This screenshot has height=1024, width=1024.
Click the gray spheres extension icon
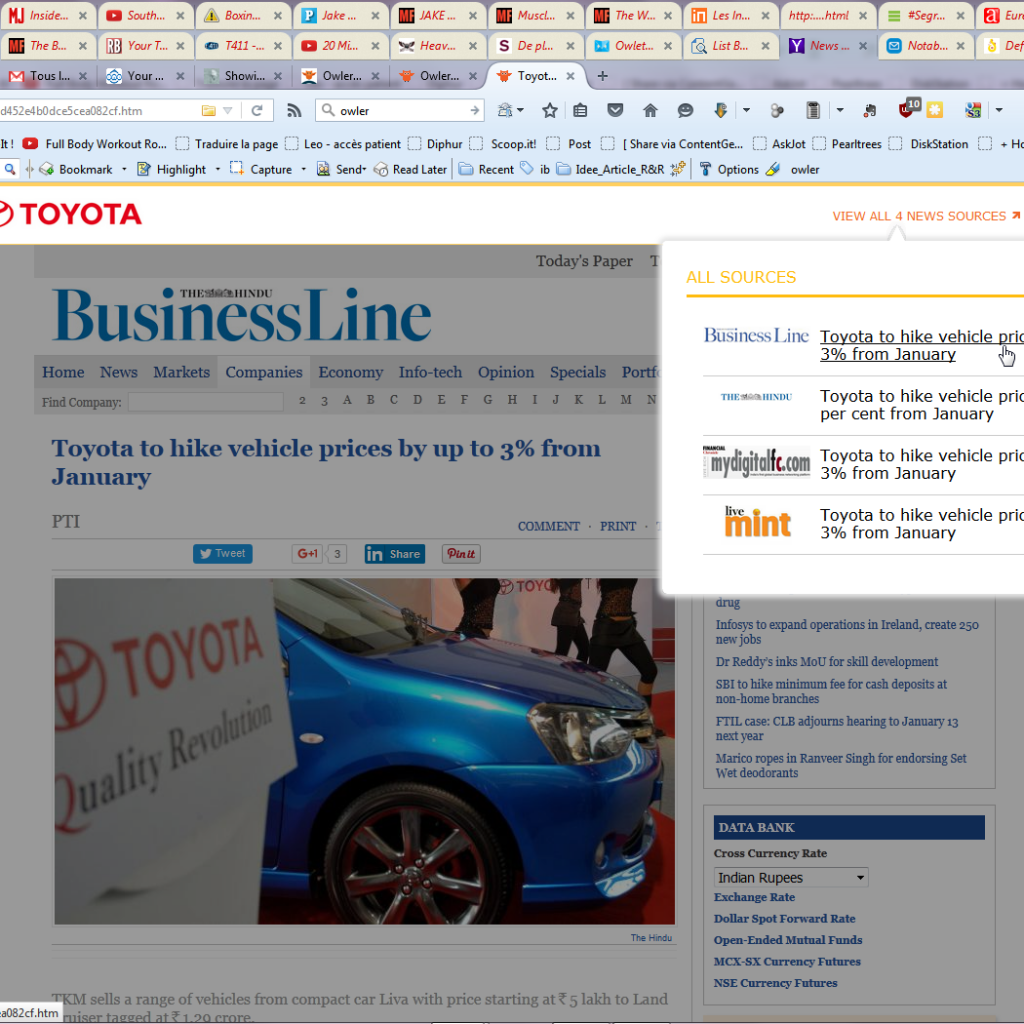[777, 110]
